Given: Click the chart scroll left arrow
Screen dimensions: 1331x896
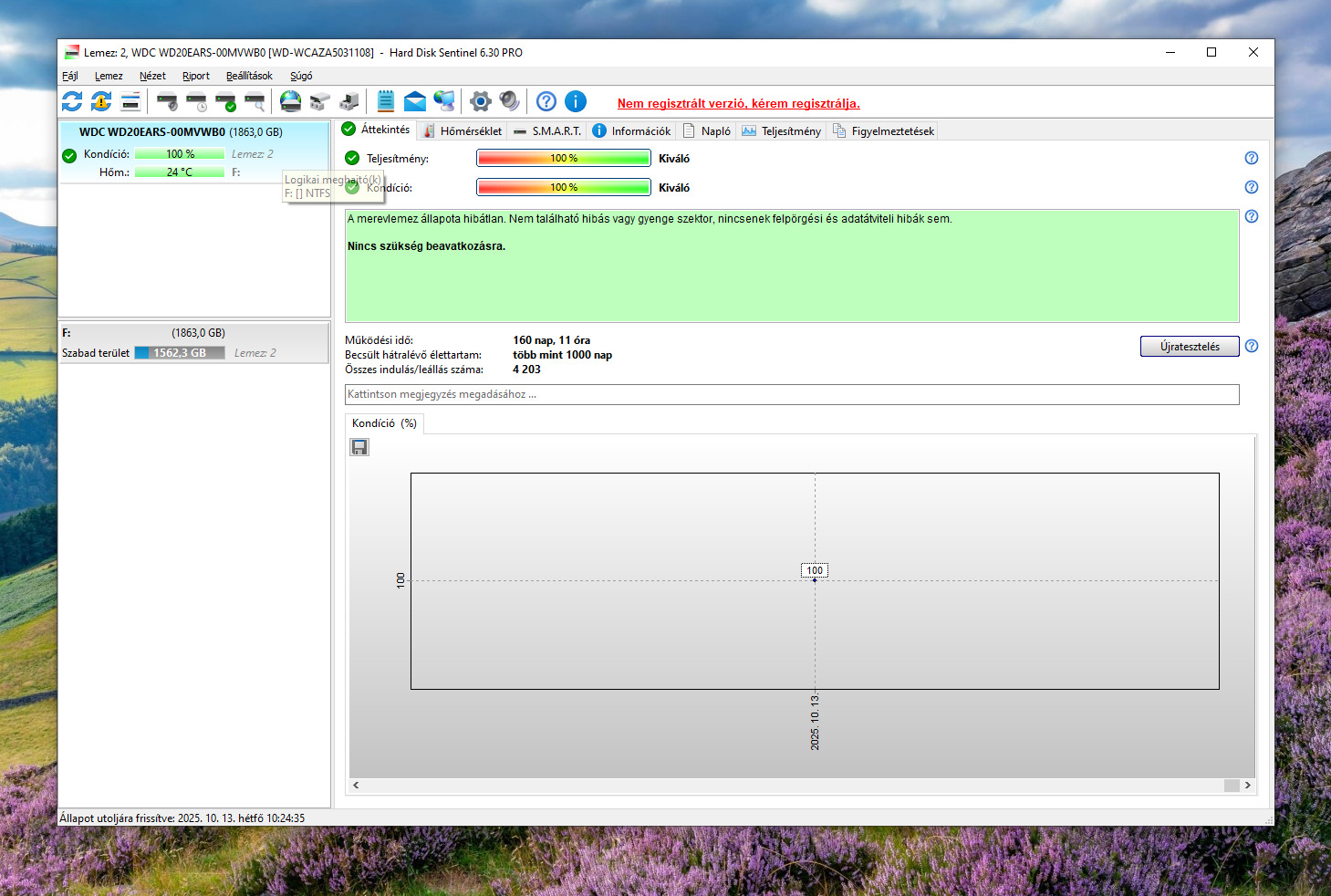Looking at the screenshot, I should tap(356, 785).
